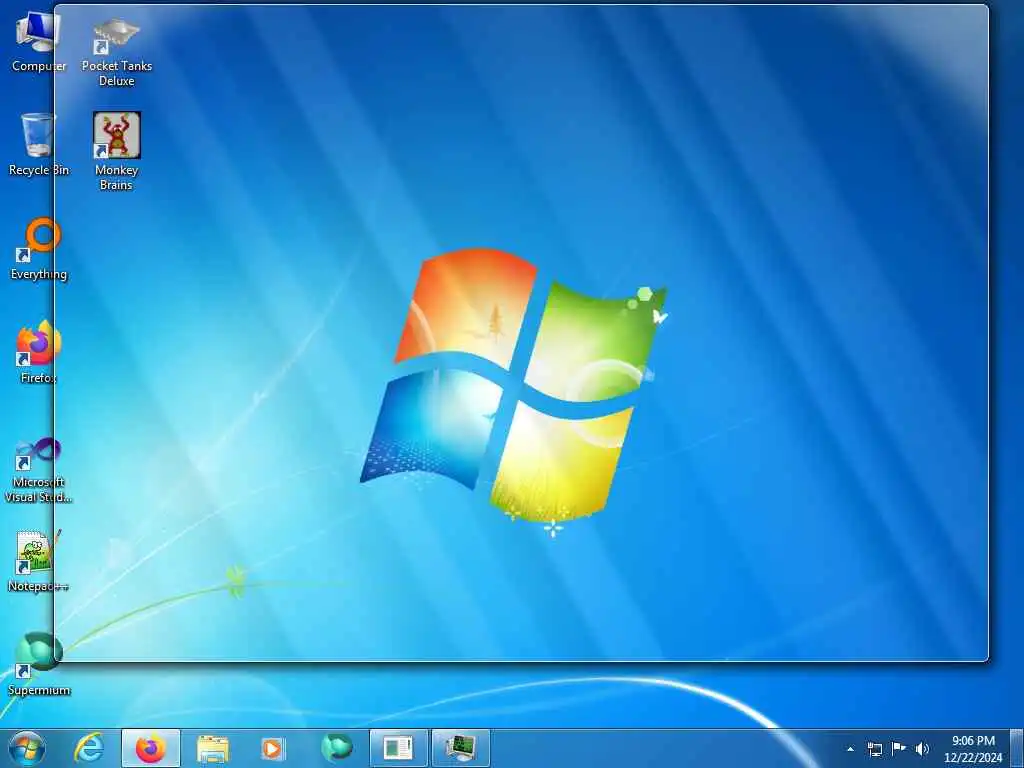This screenshot has width=1024, height=768.
Task: Launch Supermium from the taskbar
Action: tap(336, 748)
